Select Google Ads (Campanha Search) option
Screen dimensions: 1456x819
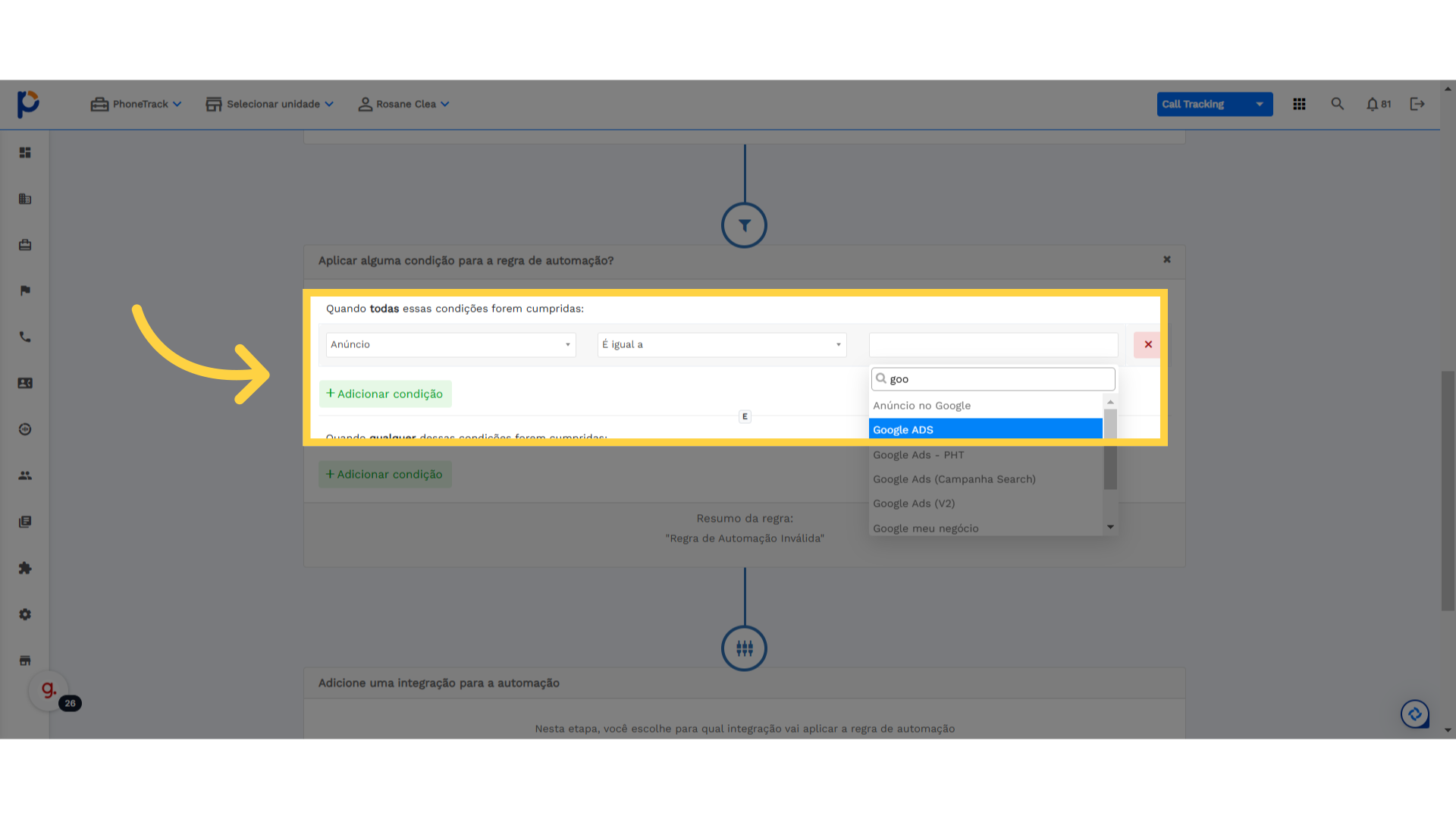pyautogui.click(x=985, y=479)
